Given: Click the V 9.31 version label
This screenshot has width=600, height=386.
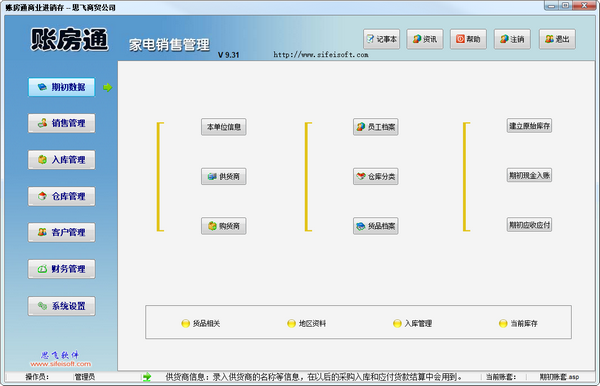Looking at the screenshot, I should [x=228, y=55].
